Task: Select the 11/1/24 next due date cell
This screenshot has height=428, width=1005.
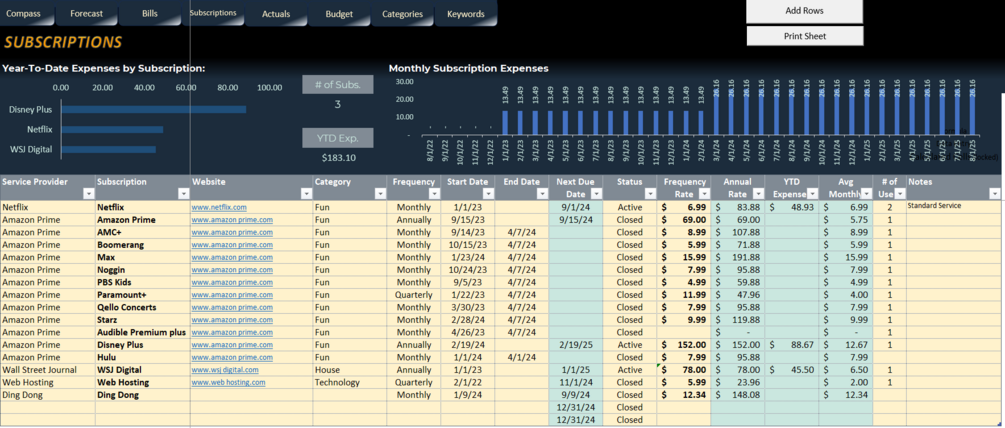Action: pyautogui.click(x=576, y=383)
